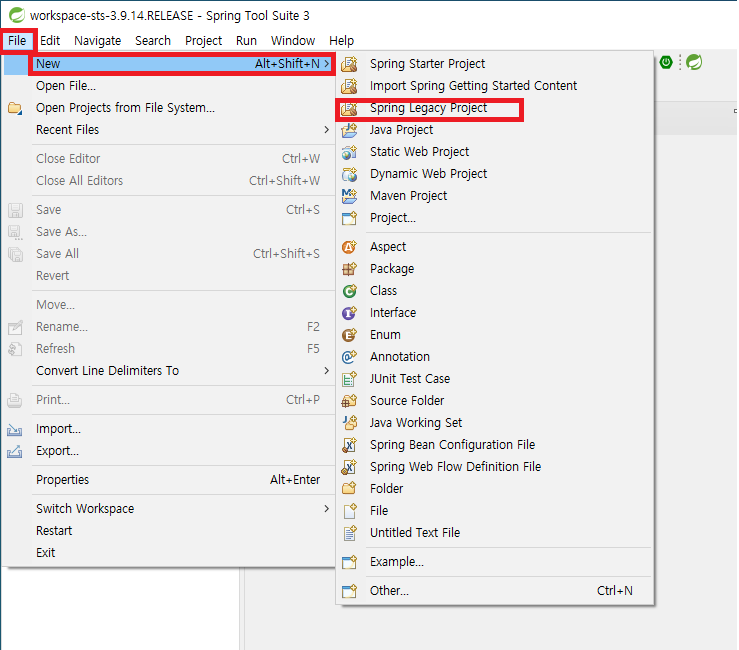The width and height of the screenshot is (739, 650).
Task: Click the Spring Legacy Project icon
Action: click(x=349, y=108)
